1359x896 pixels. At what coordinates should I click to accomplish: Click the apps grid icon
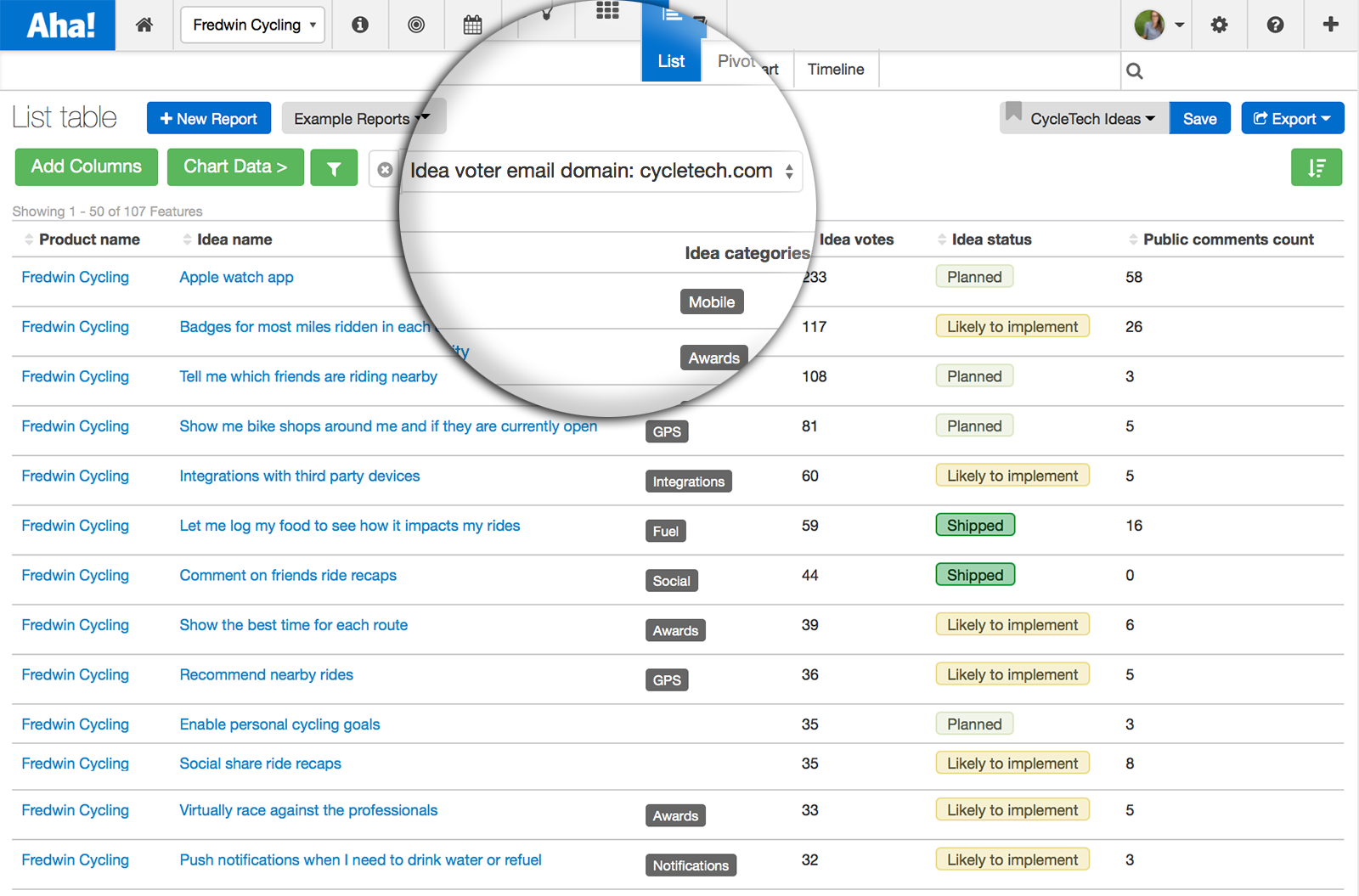coord(606,13)
